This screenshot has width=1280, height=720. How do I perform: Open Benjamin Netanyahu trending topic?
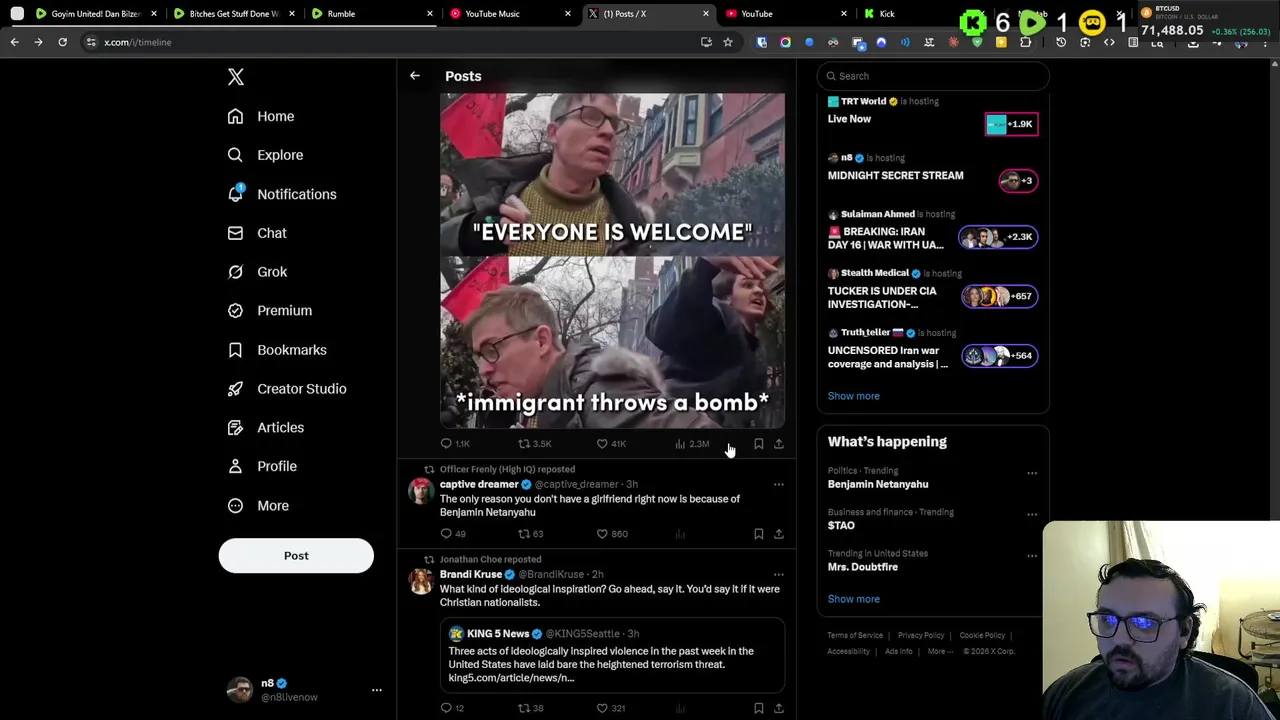point(878,484)
